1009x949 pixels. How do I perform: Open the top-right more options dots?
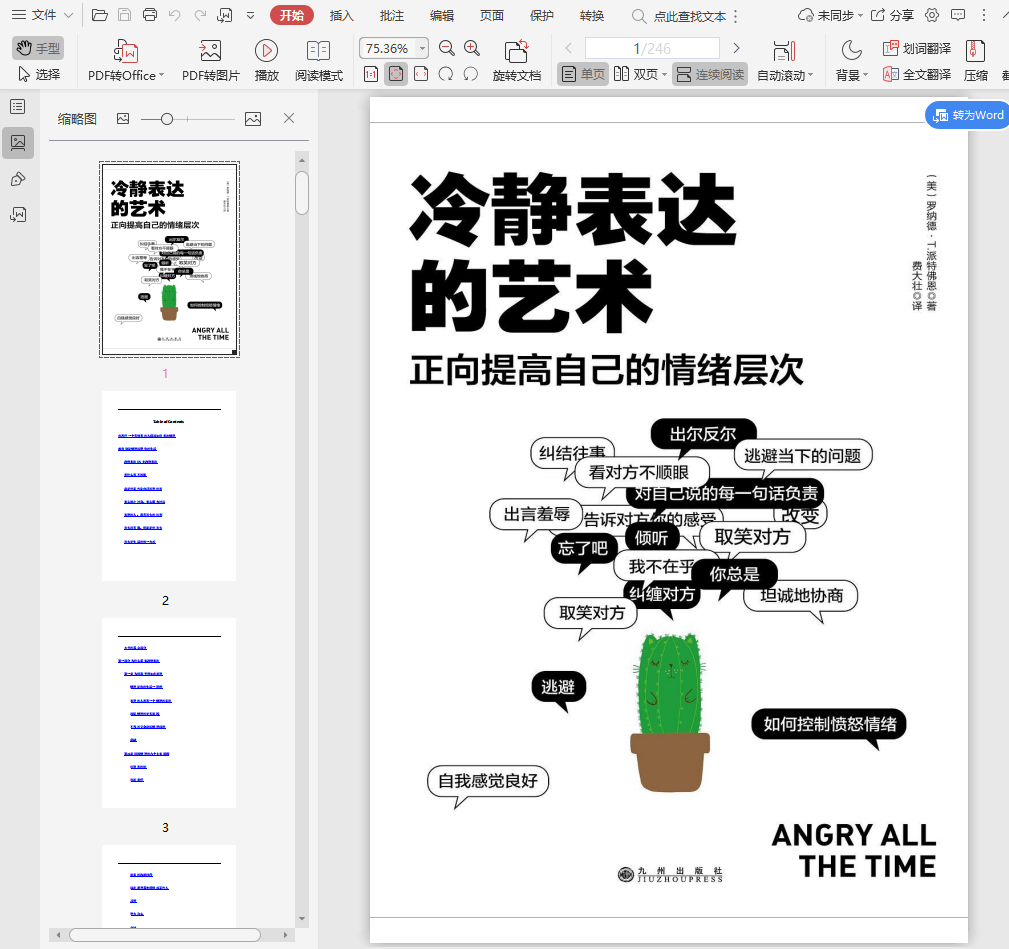983,15
